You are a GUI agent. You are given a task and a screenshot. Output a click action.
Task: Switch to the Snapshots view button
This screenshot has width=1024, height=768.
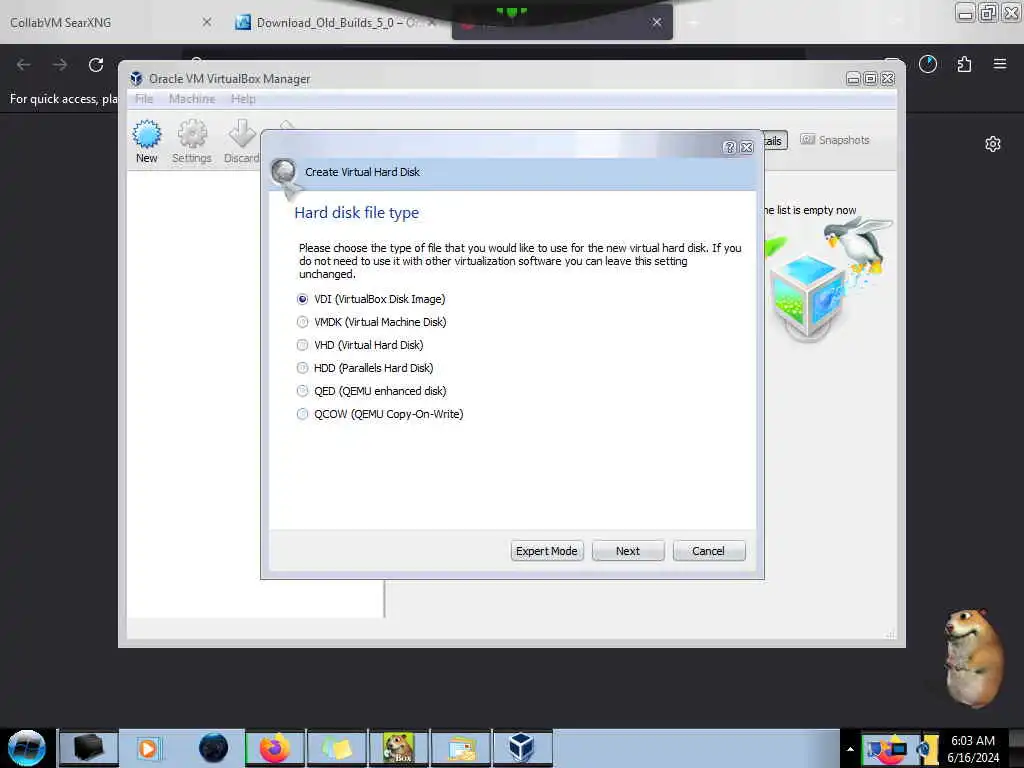point(835,140)
